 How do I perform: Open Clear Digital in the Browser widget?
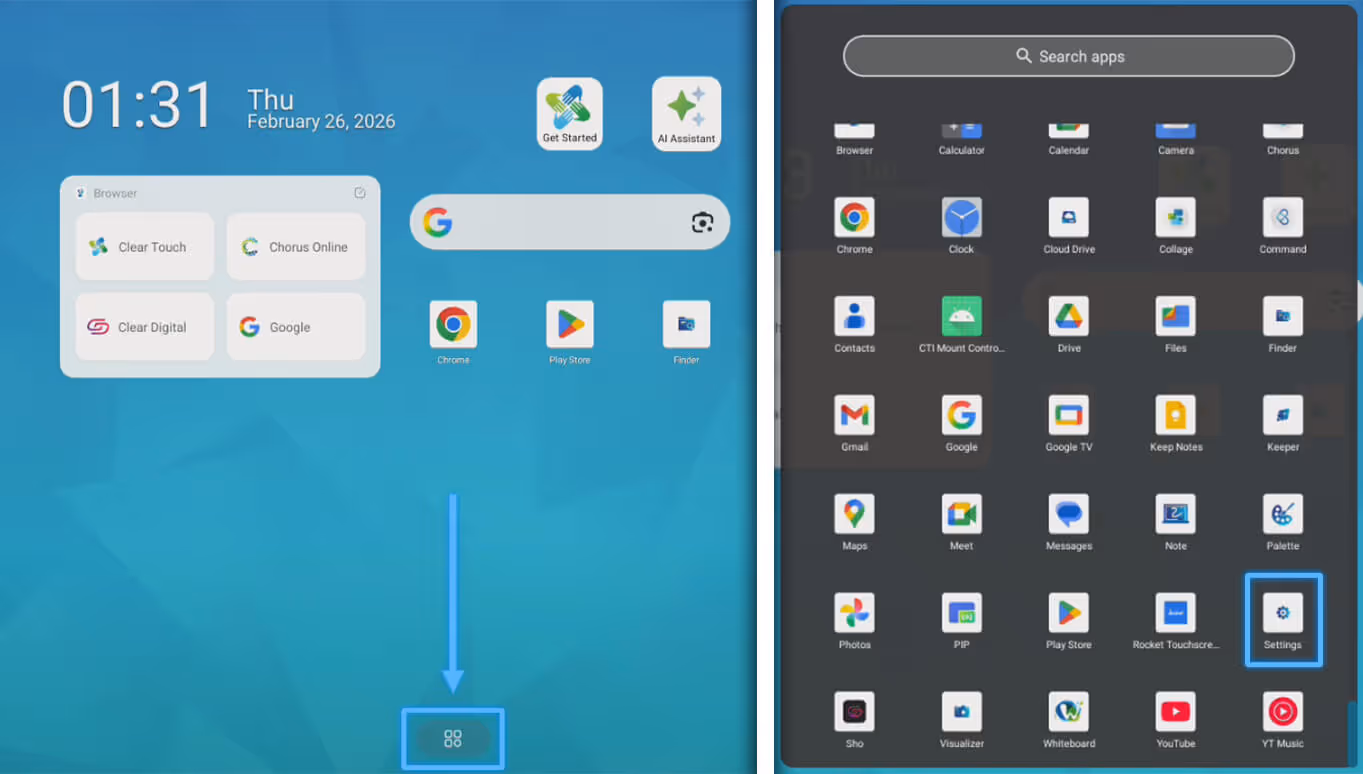[145, 327]
